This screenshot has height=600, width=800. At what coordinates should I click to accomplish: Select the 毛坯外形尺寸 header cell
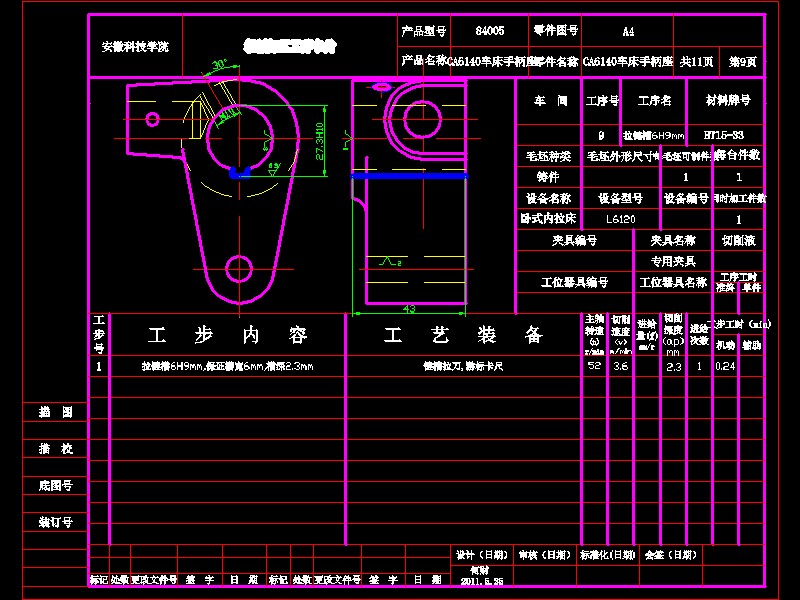pyautogui.click(x=622, y=156)
